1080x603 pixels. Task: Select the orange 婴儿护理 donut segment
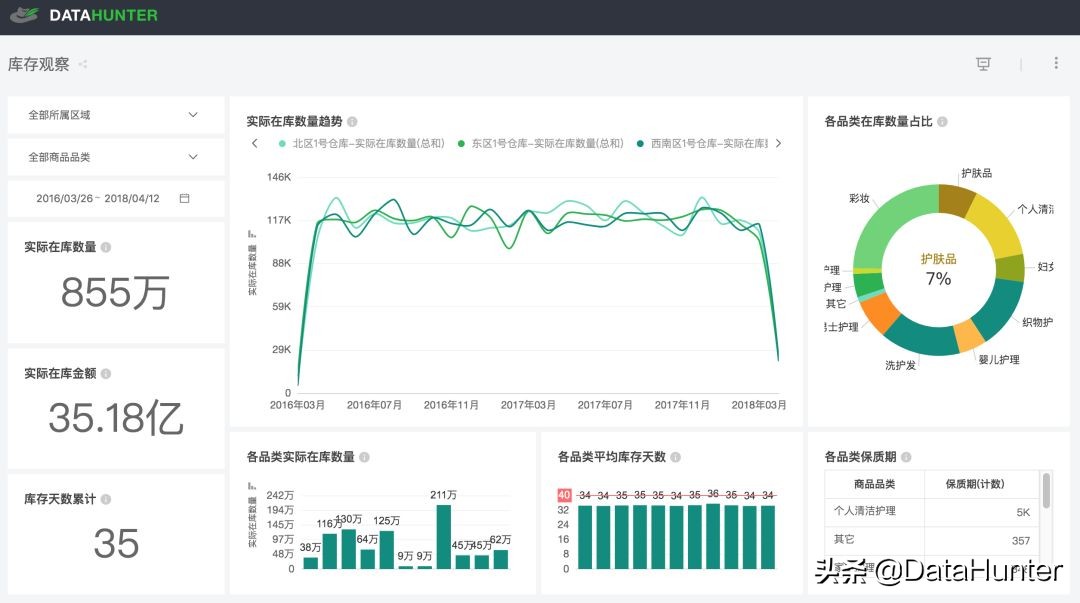[968, 335]
